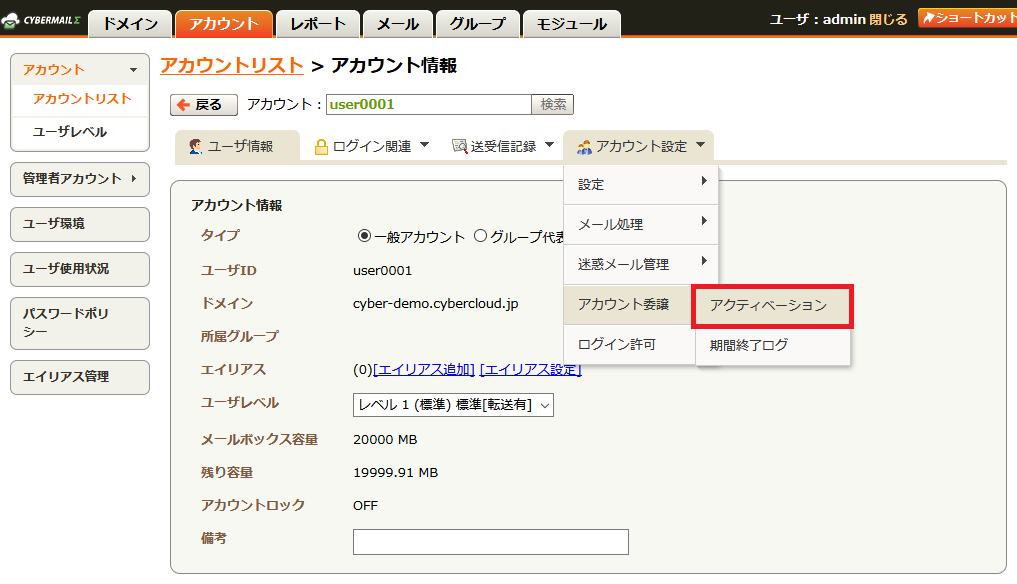The height and width of the screenshot is (584, 1017).
Task: Expand the 迷惑メール管理 submenu arrow
Action: tap(704, 261)
